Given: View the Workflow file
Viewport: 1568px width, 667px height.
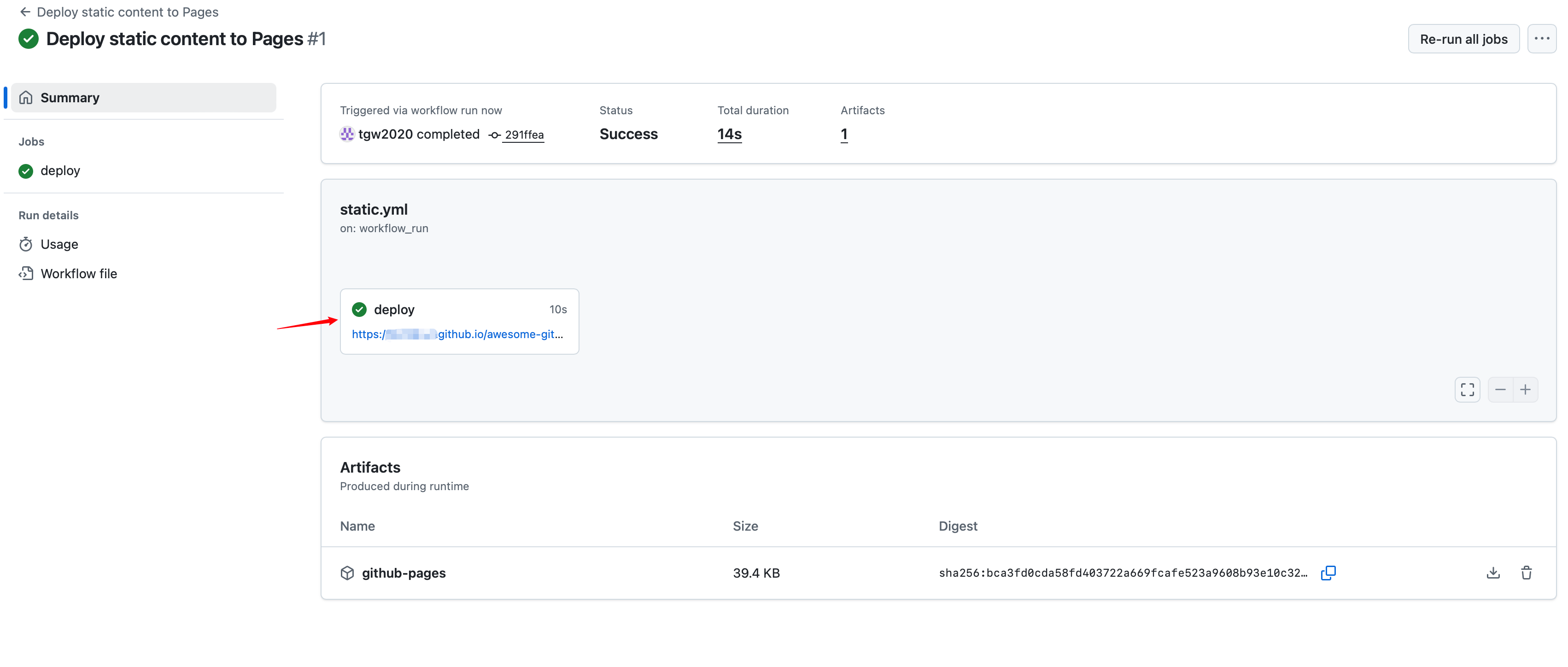Looking at the screenshot, I should (x=78, y=273).
